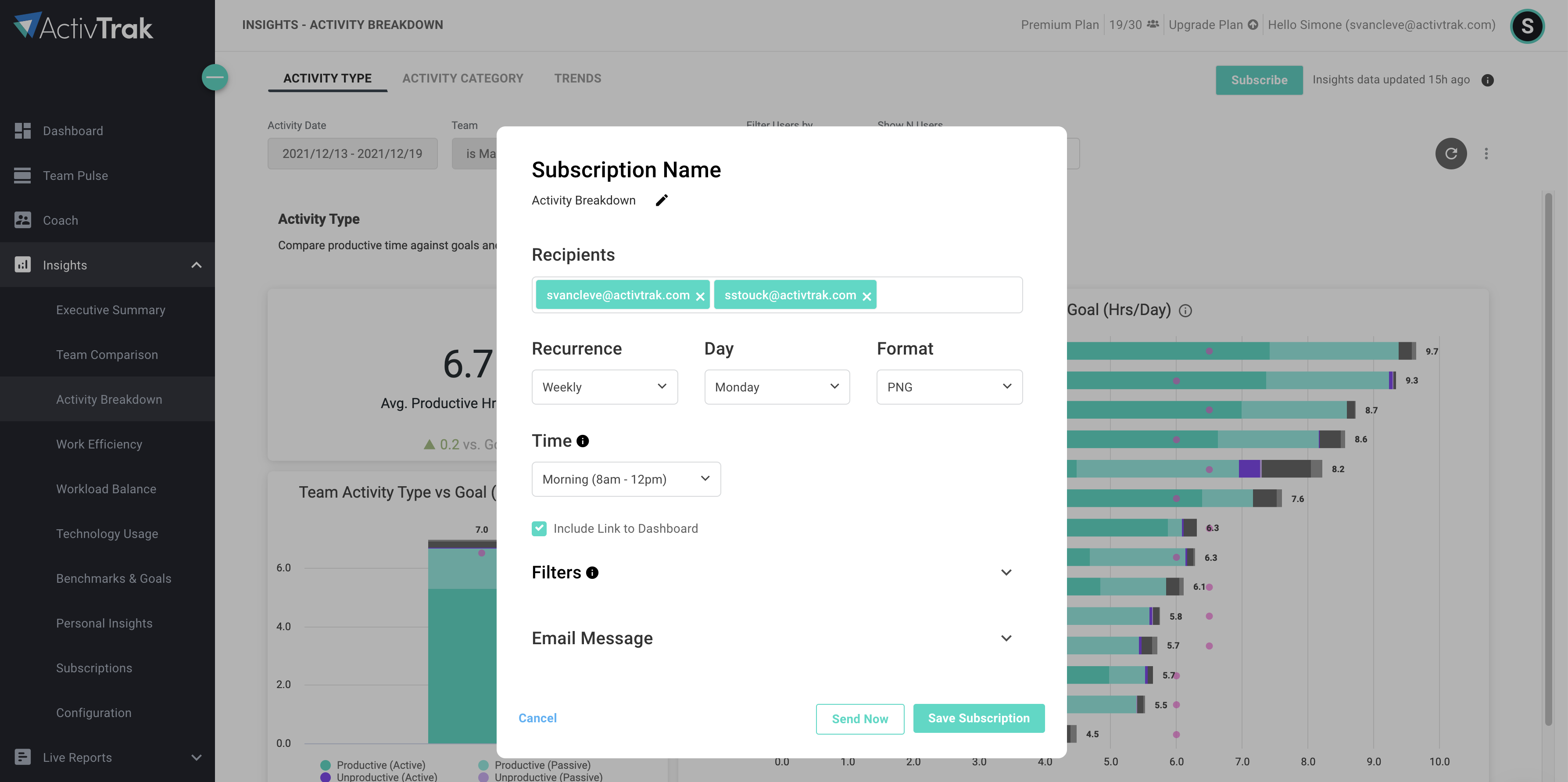Open Subscriptions in sidebar

tap(94, 668)
